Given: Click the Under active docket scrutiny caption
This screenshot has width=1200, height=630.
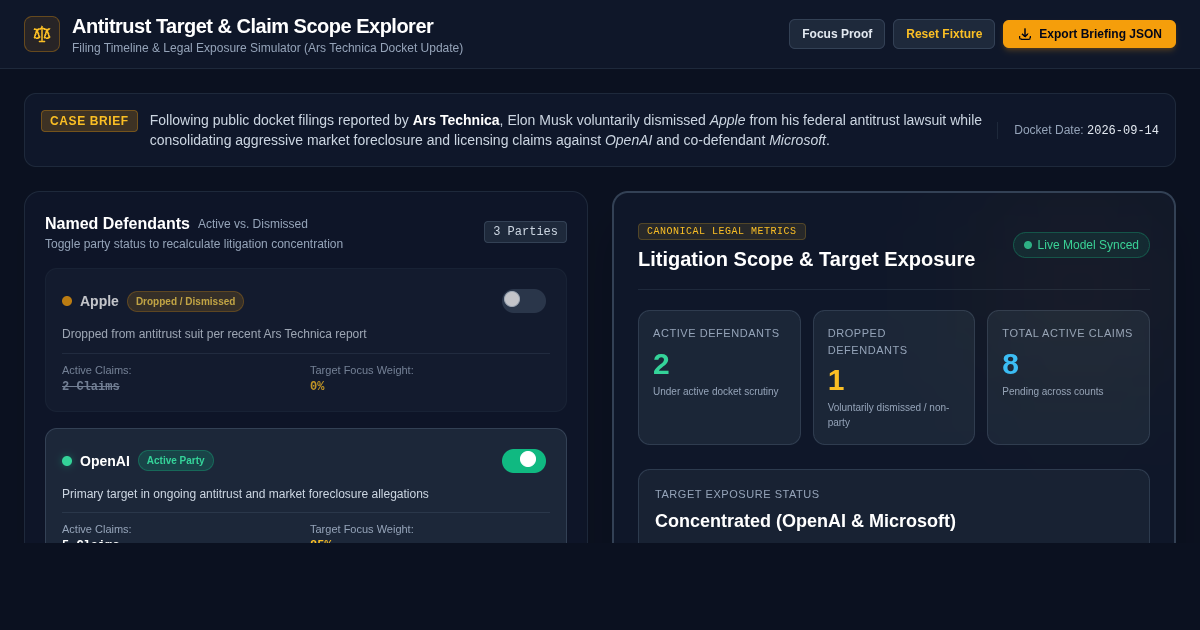Looking at the screenshot, I should [x=716, y=391].
